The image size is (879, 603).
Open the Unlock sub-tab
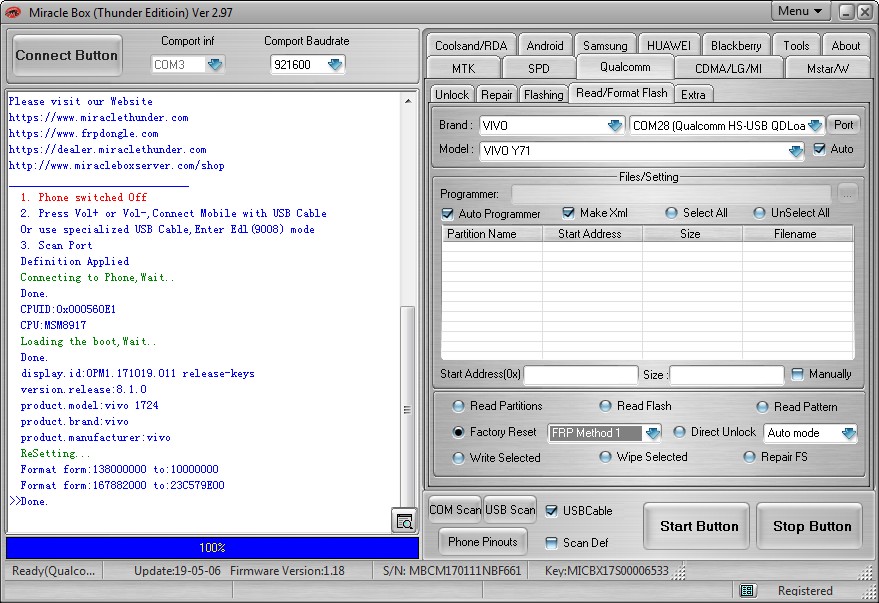452,95
